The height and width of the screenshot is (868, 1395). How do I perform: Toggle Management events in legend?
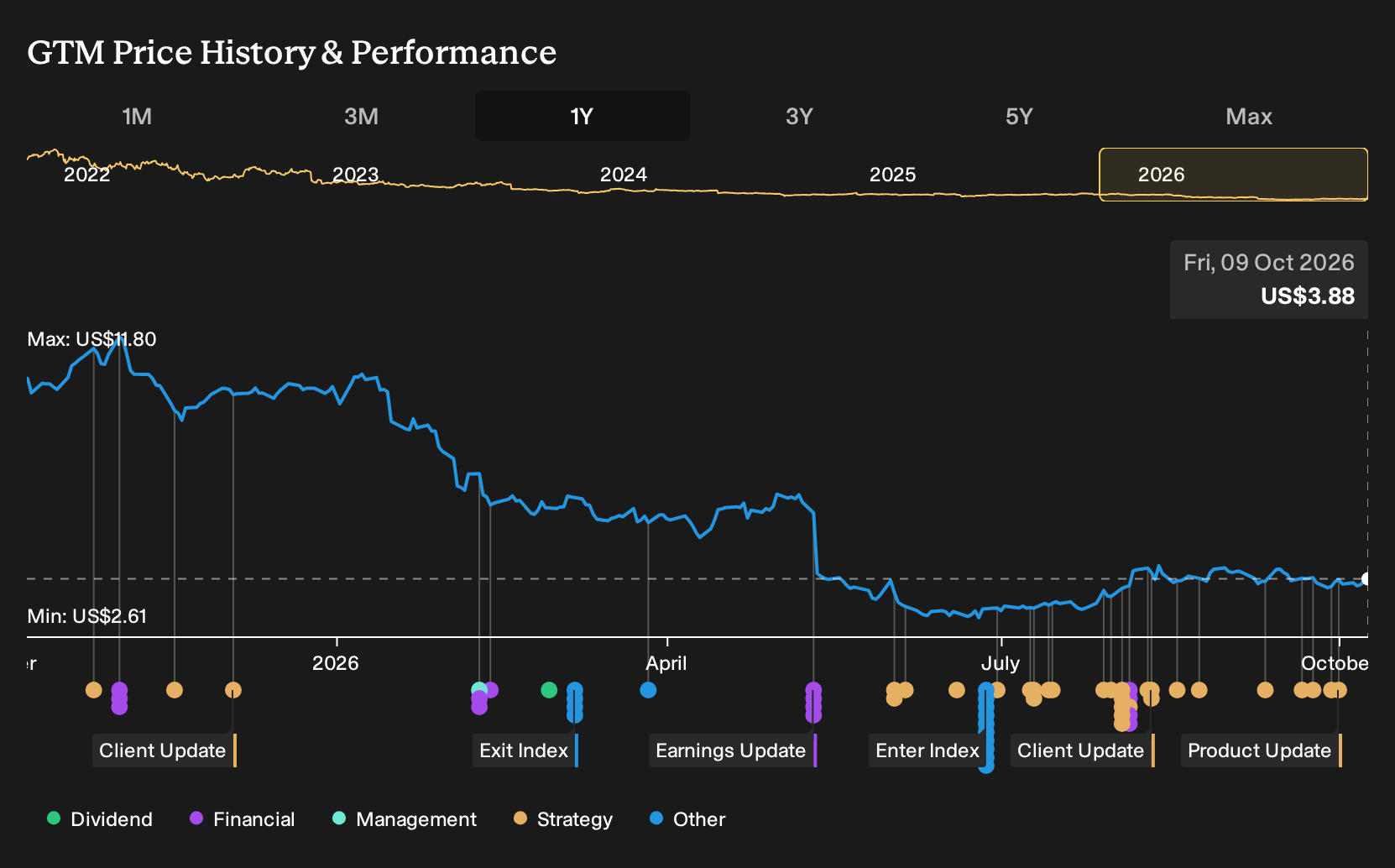tap(405, 819)
